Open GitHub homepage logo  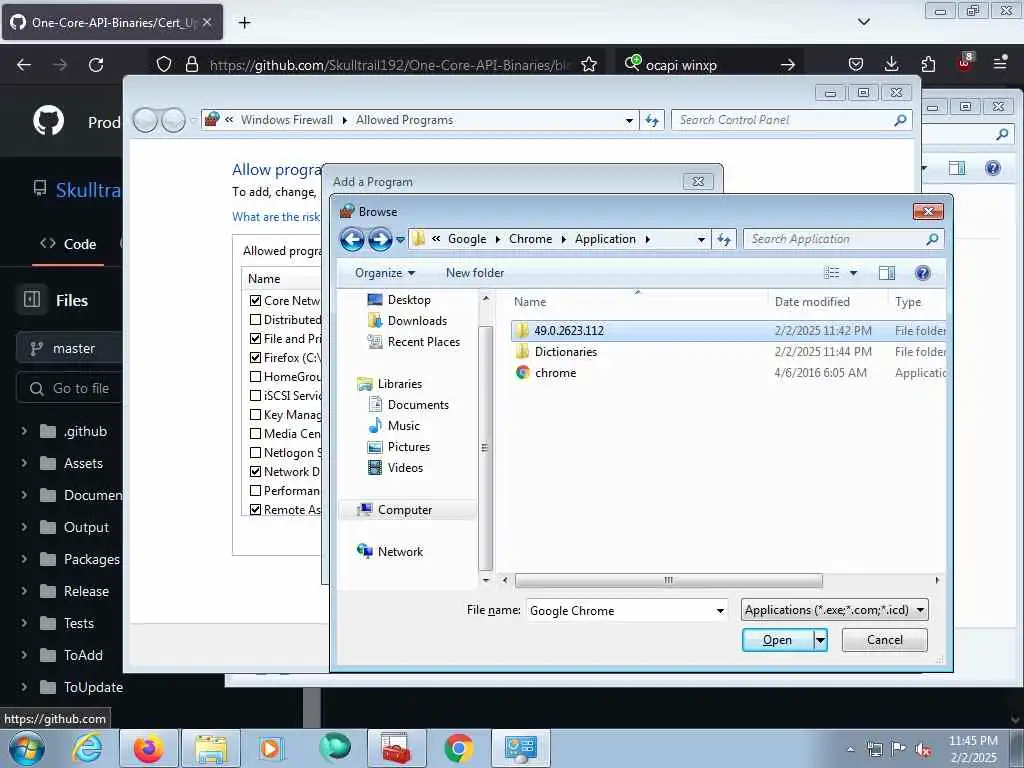tap(48, 121)
